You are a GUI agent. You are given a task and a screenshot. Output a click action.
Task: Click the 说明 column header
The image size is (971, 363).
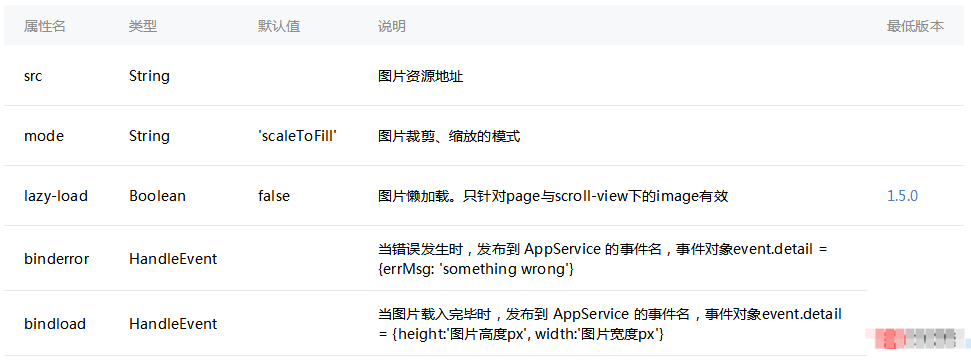[x=391, y=26]
